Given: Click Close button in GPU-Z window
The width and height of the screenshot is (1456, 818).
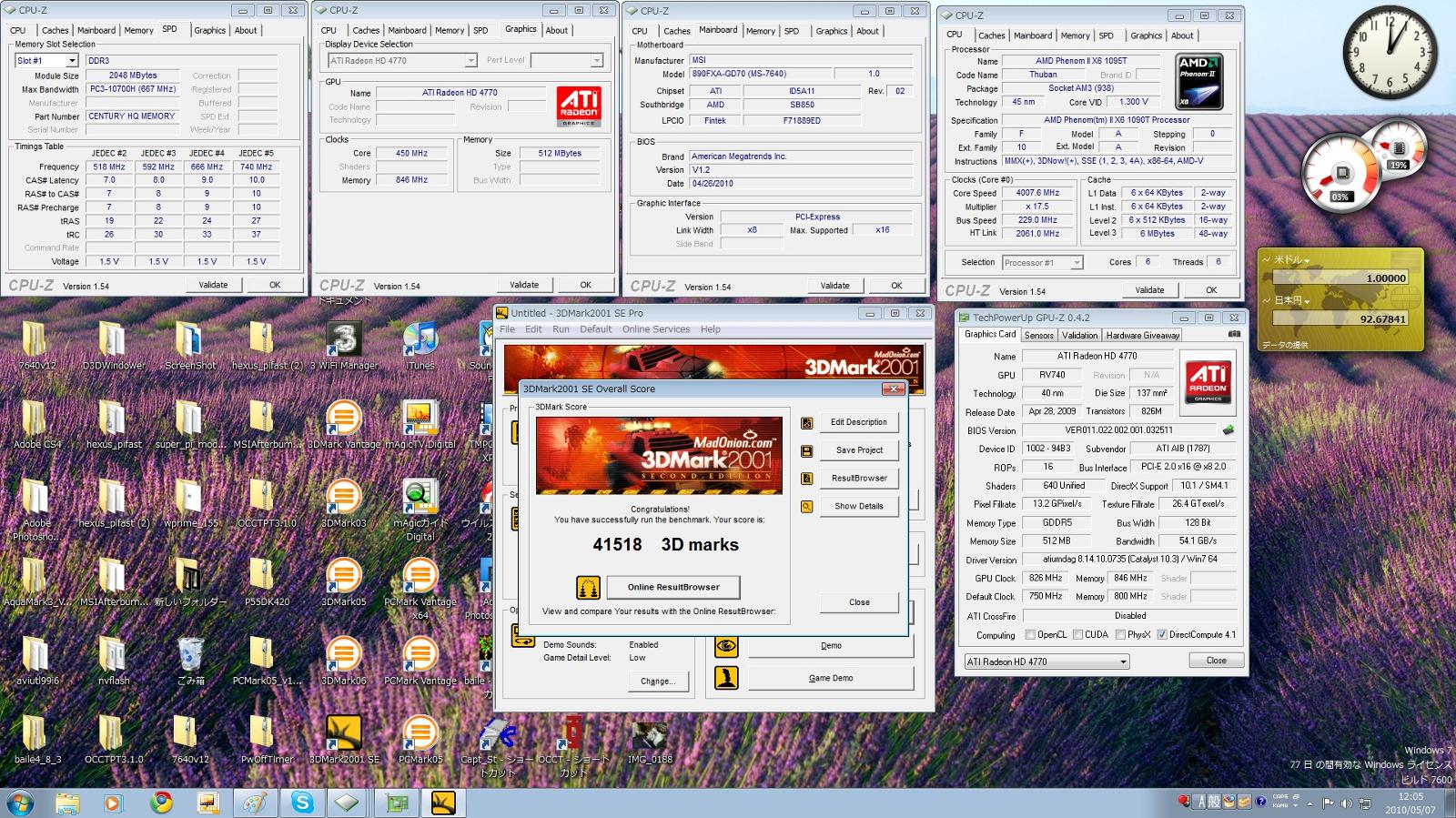Looking at the screenshot, I should [1216, 661].
